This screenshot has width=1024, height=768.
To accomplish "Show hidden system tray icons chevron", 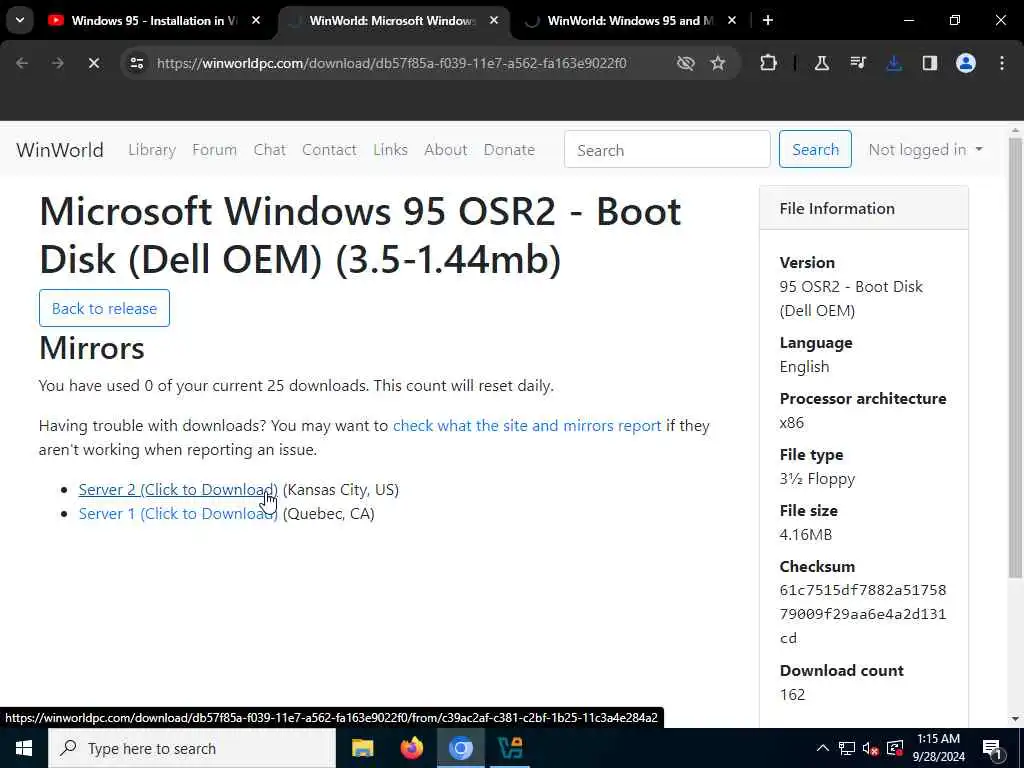I will tap(823, 748).
